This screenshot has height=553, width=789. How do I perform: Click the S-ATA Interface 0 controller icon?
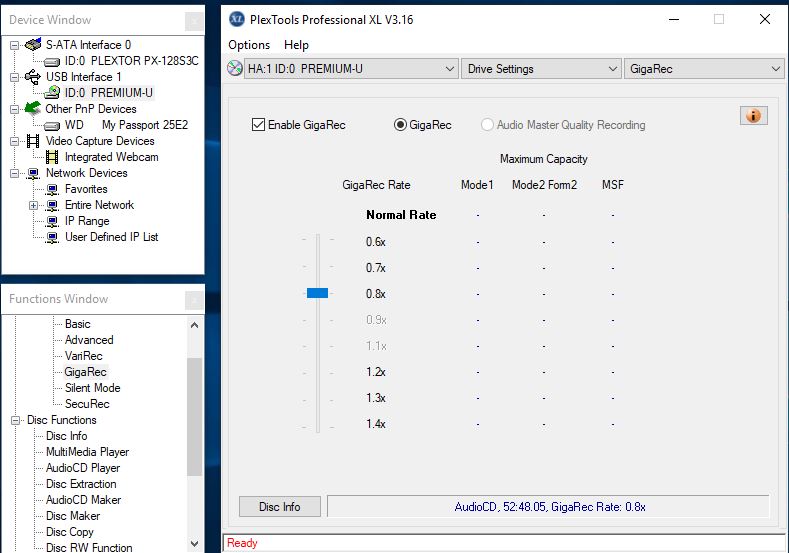coord(33,44)
